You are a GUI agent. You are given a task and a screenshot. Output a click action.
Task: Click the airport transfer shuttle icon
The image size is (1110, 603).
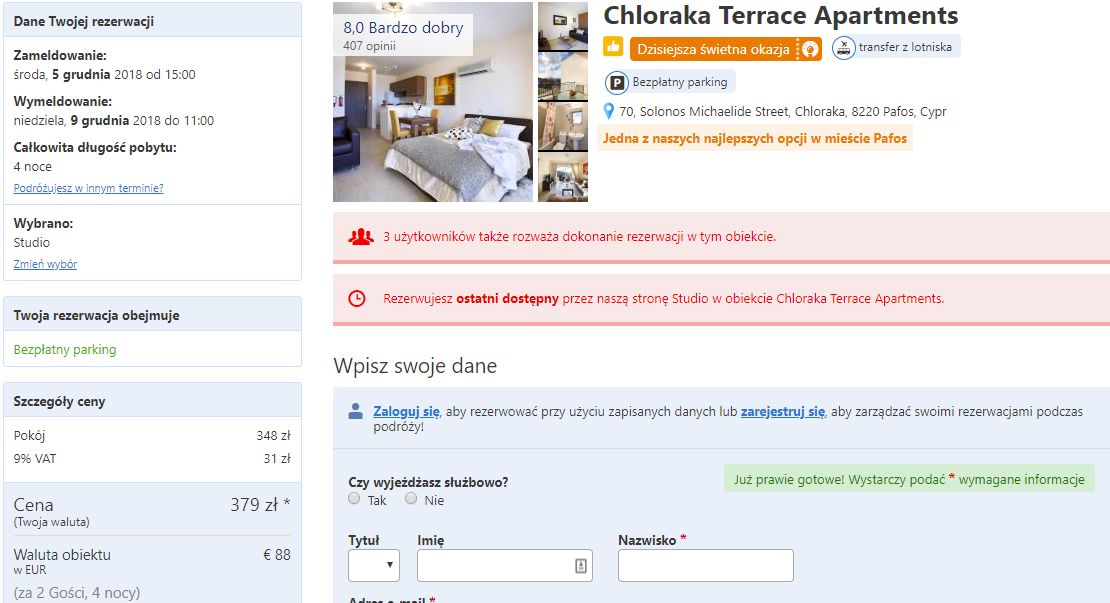click(843, 47)
